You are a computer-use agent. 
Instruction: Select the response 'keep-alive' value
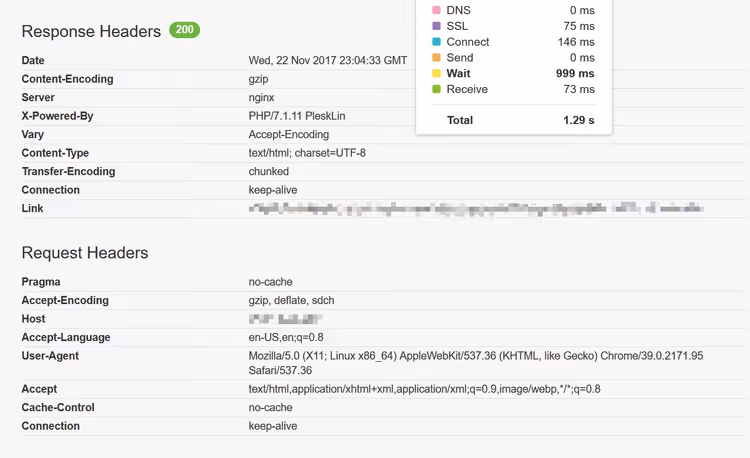coord(273,190)
